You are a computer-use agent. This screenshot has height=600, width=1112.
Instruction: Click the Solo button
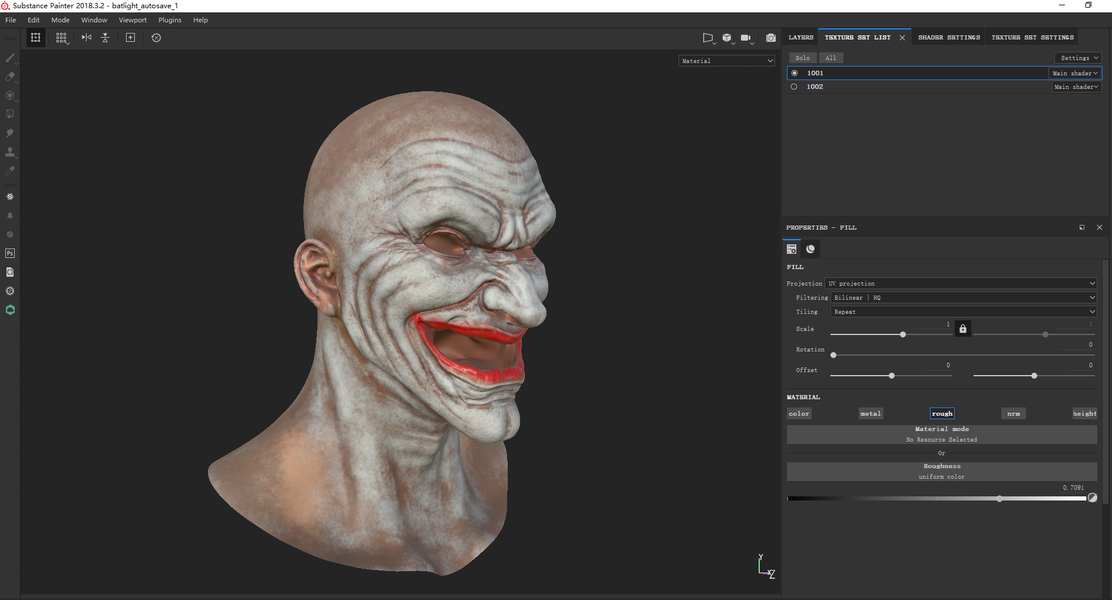click(x=802, y=58)
